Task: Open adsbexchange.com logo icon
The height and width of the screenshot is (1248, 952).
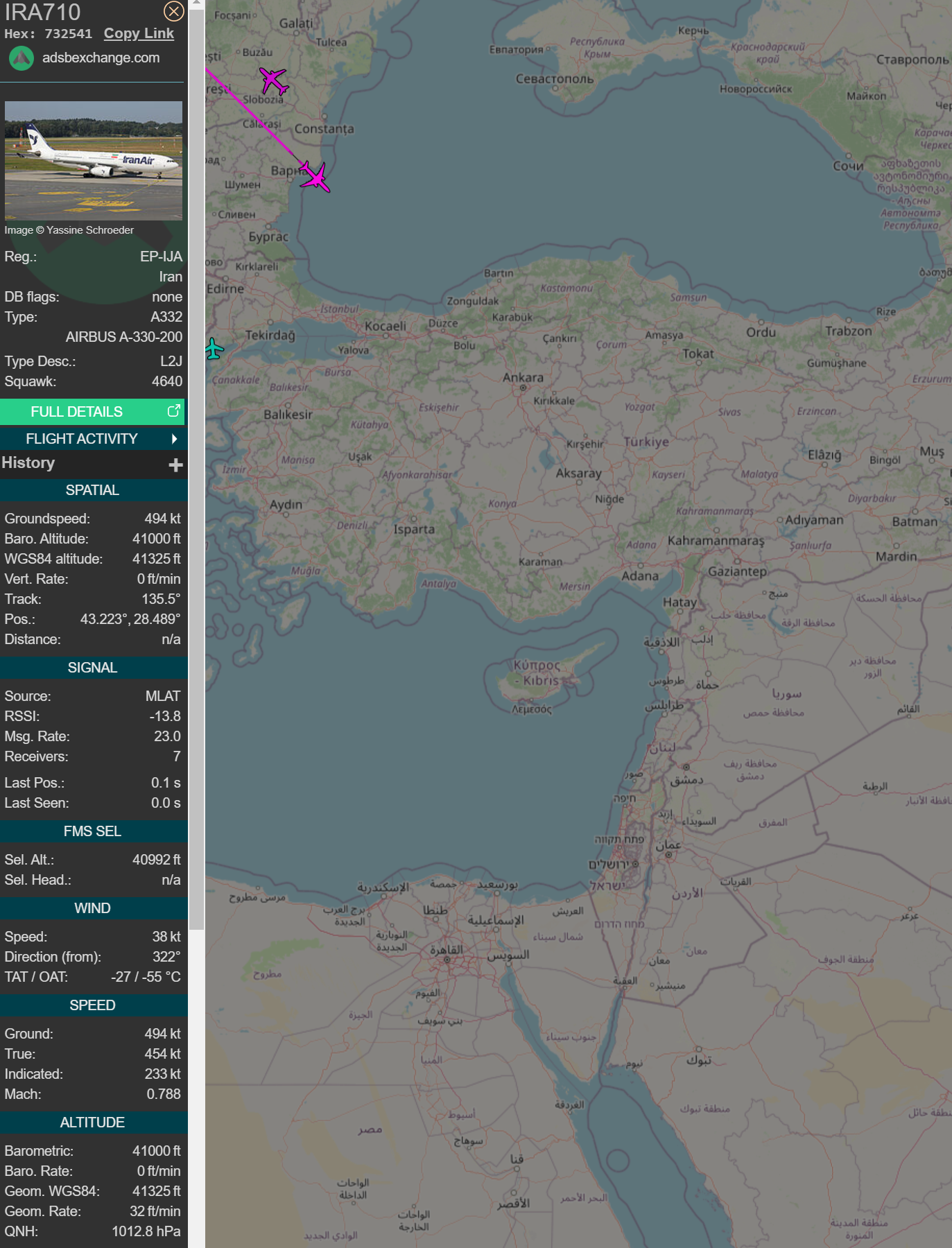Action: (x=21, y=58)
